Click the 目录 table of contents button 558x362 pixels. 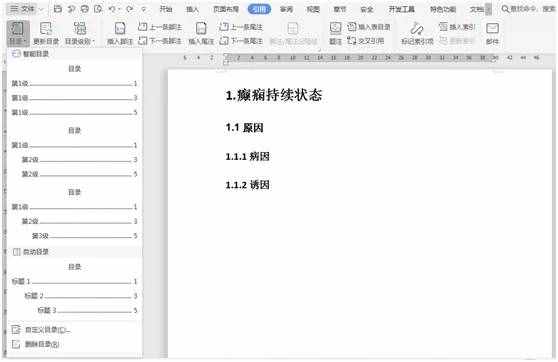tap(18, 33)
